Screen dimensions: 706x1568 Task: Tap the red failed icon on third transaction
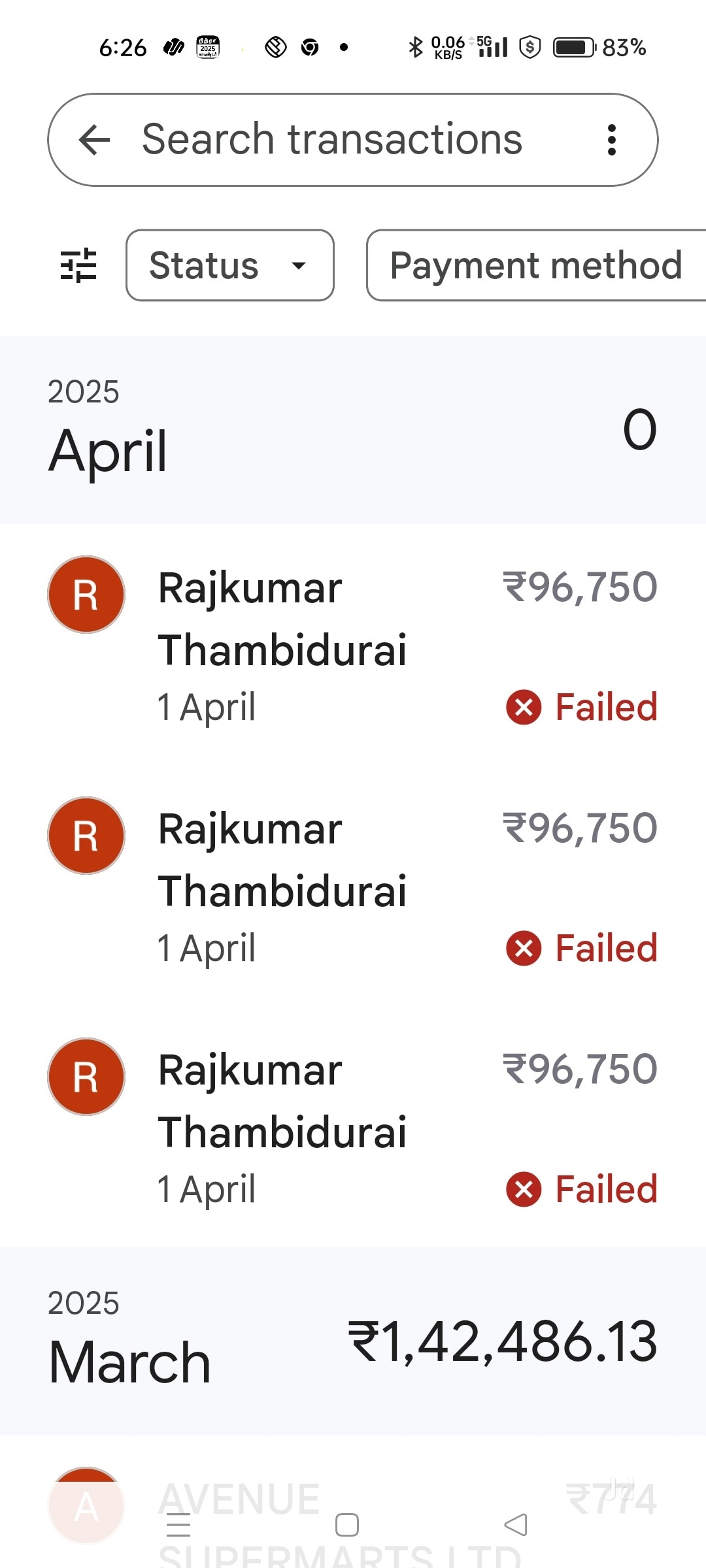(524, 1189)
